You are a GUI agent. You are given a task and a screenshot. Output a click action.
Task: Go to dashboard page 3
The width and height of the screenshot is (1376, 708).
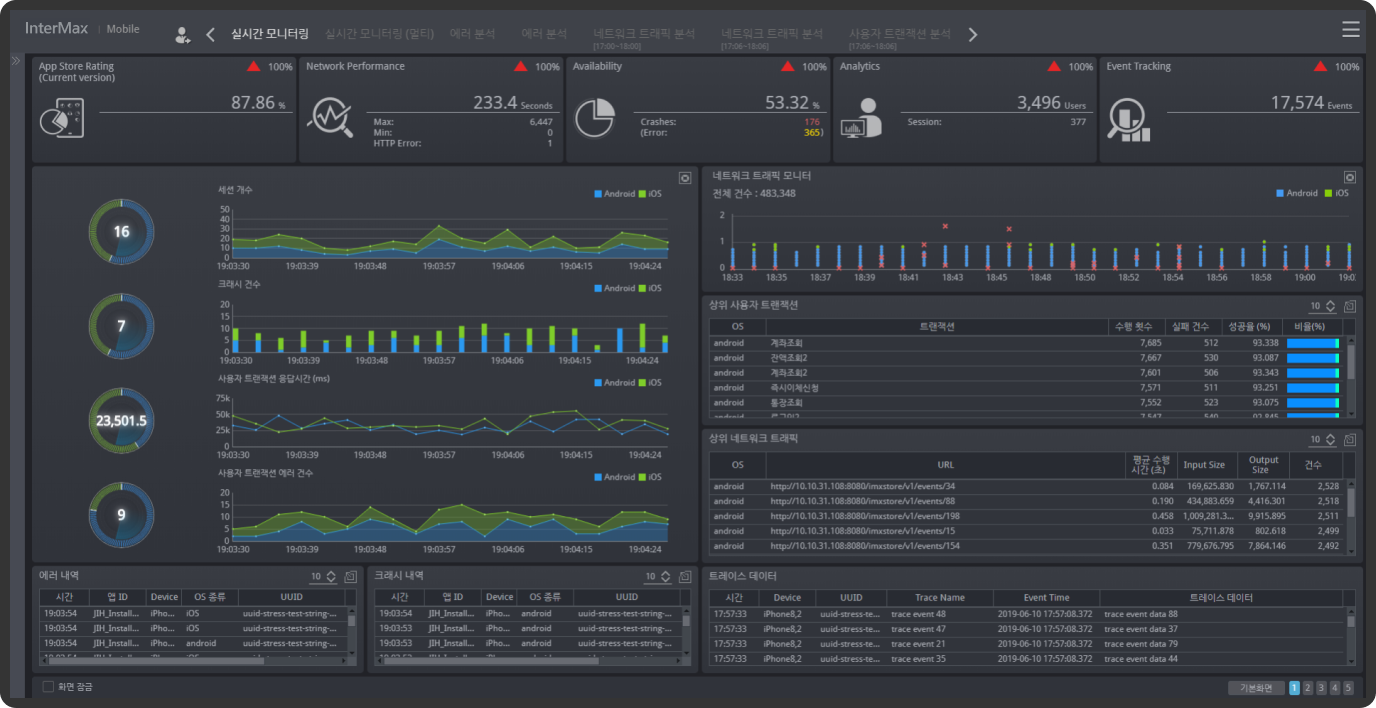point(1321,688)
